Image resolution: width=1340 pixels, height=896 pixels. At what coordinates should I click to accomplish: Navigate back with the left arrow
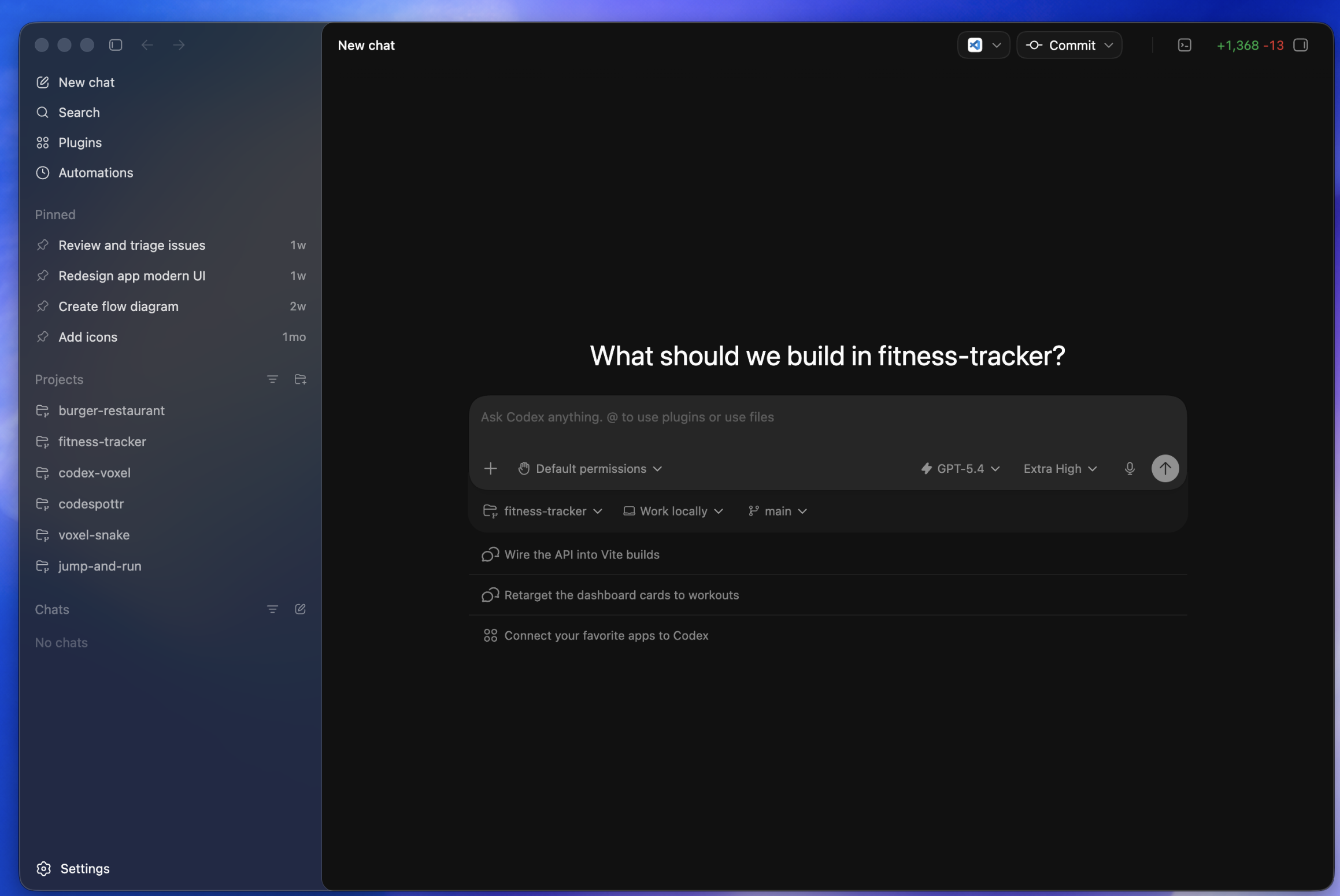[x=147, y=45]
